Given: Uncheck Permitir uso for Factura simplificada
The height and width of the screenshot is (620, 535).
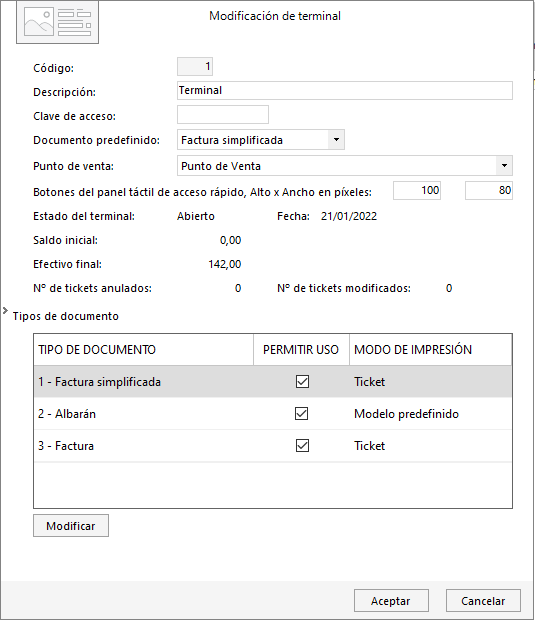Looking at the screenshot, I should click(302, 382).
